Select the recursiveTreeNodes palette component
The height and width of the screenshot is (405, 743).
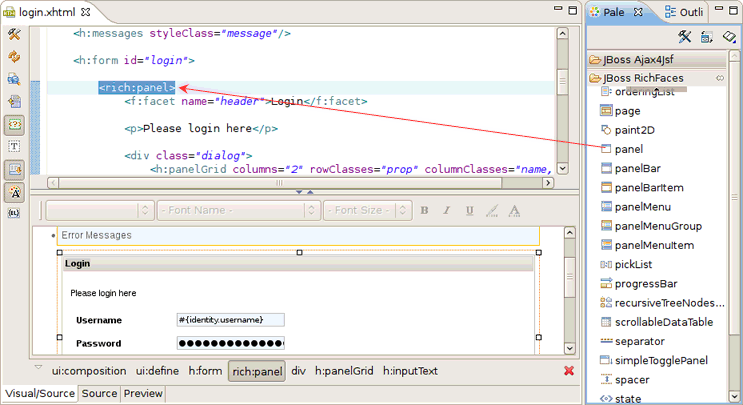pyautogui.click(x=662, y=303)
